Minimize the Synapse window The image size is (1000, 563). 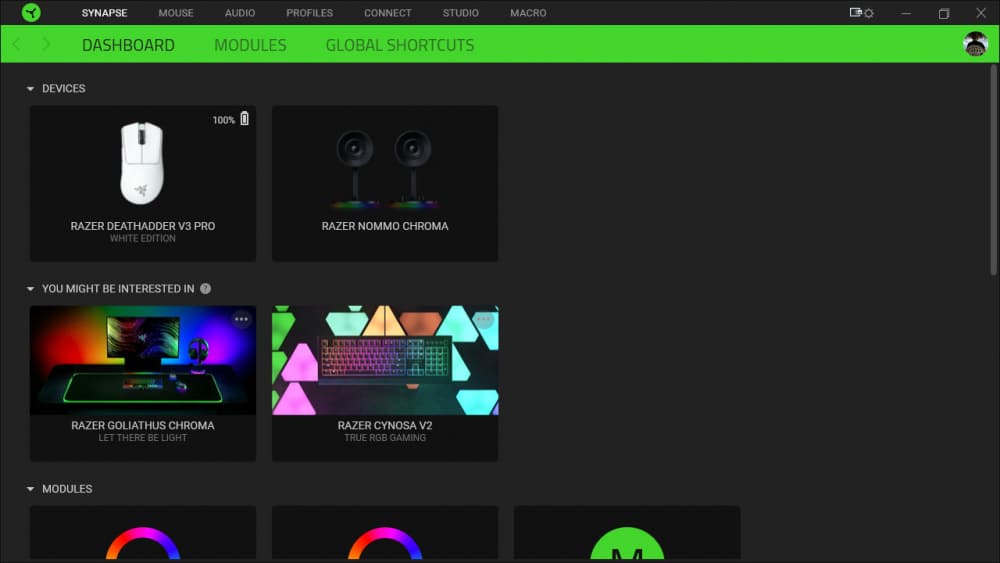tap(906, 13)
